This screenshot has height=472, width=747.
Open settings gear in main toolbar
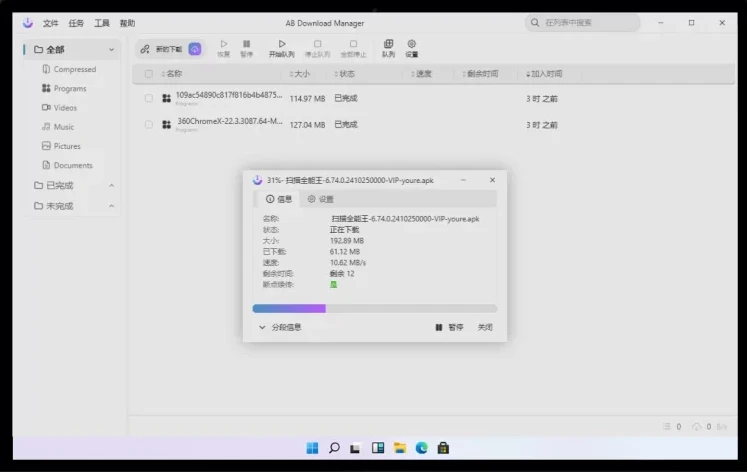tap(412, 43)
